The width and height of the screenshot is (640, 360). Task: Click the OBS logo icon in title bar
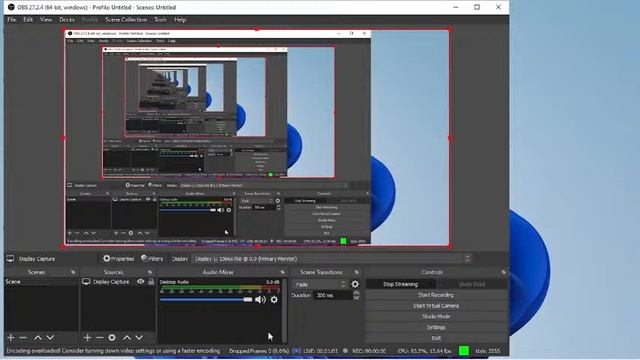click(11, 7)
